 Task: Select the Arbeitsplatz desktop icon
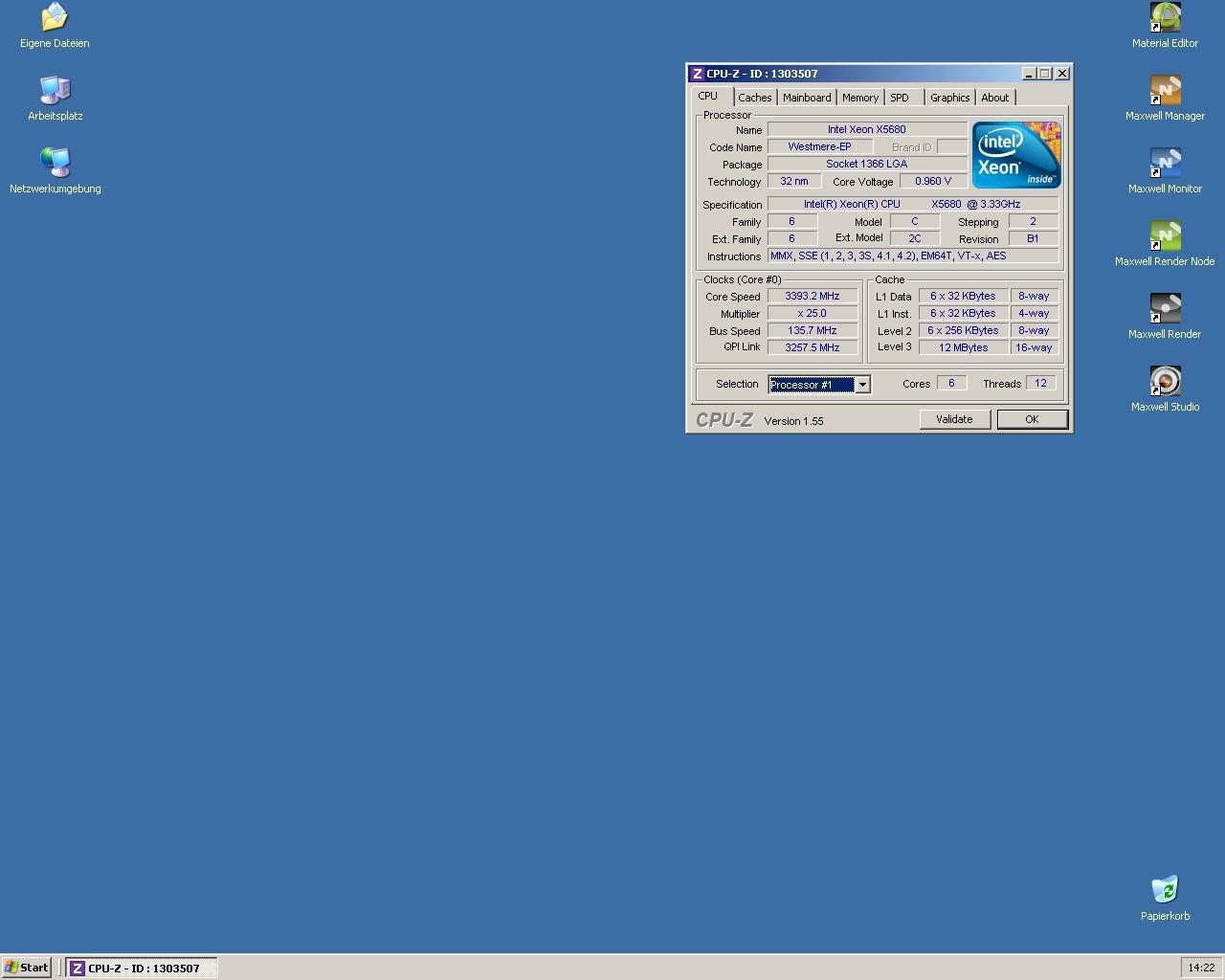click(55, 99)
